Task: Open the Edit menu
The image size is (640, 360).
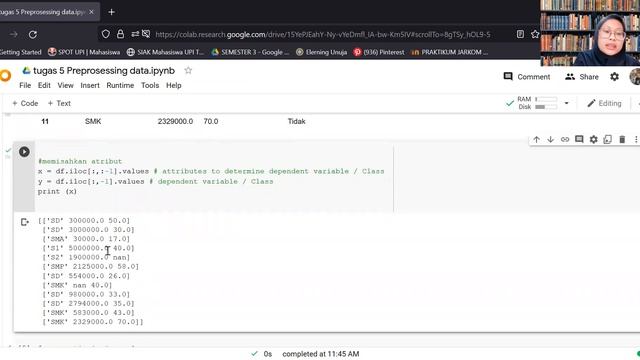Action: pyautogui.click(x=44, y=85)
